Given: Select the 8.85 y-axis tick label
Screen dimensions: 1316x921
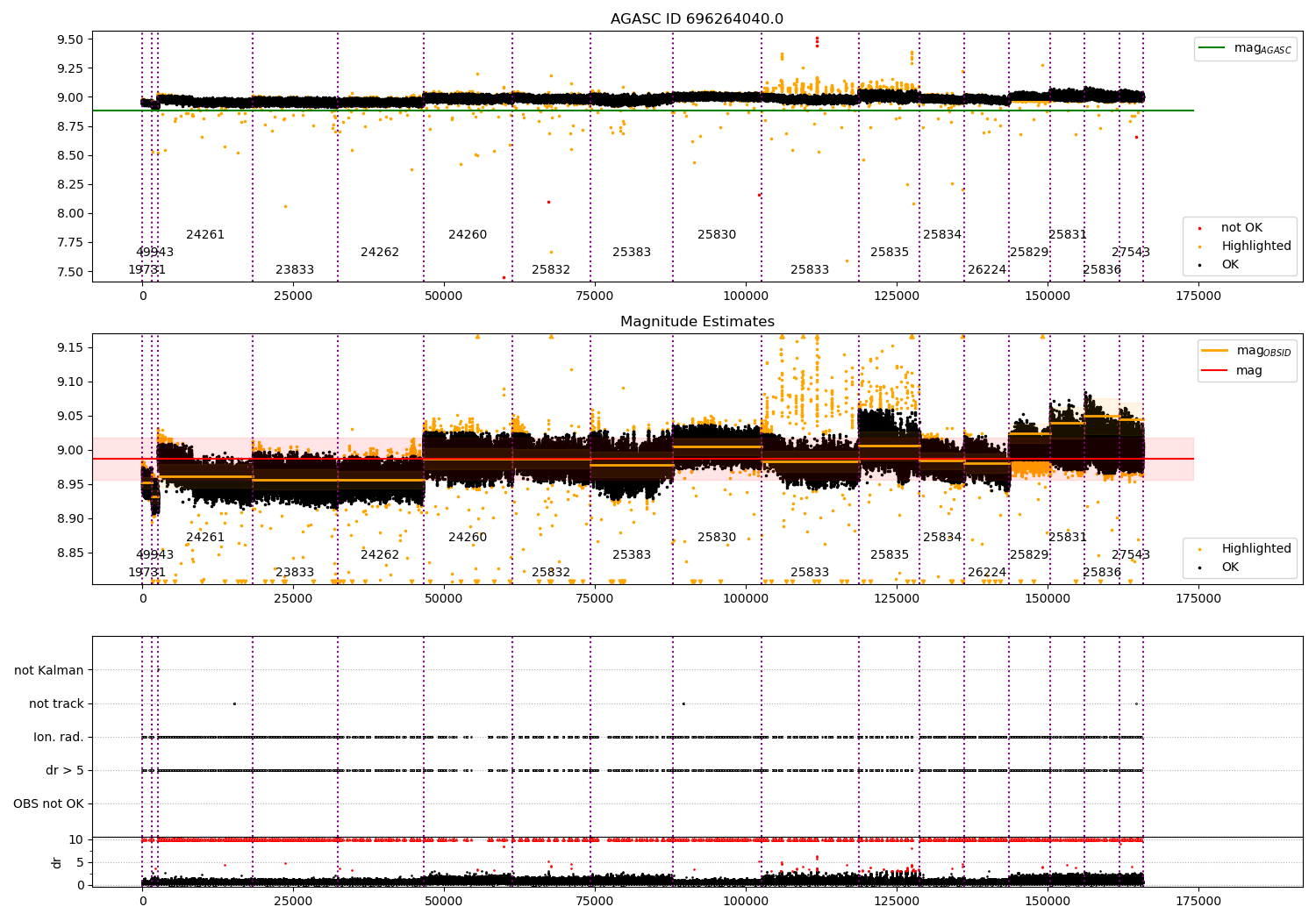Looking at the screenshot, I should pos(70,553).
